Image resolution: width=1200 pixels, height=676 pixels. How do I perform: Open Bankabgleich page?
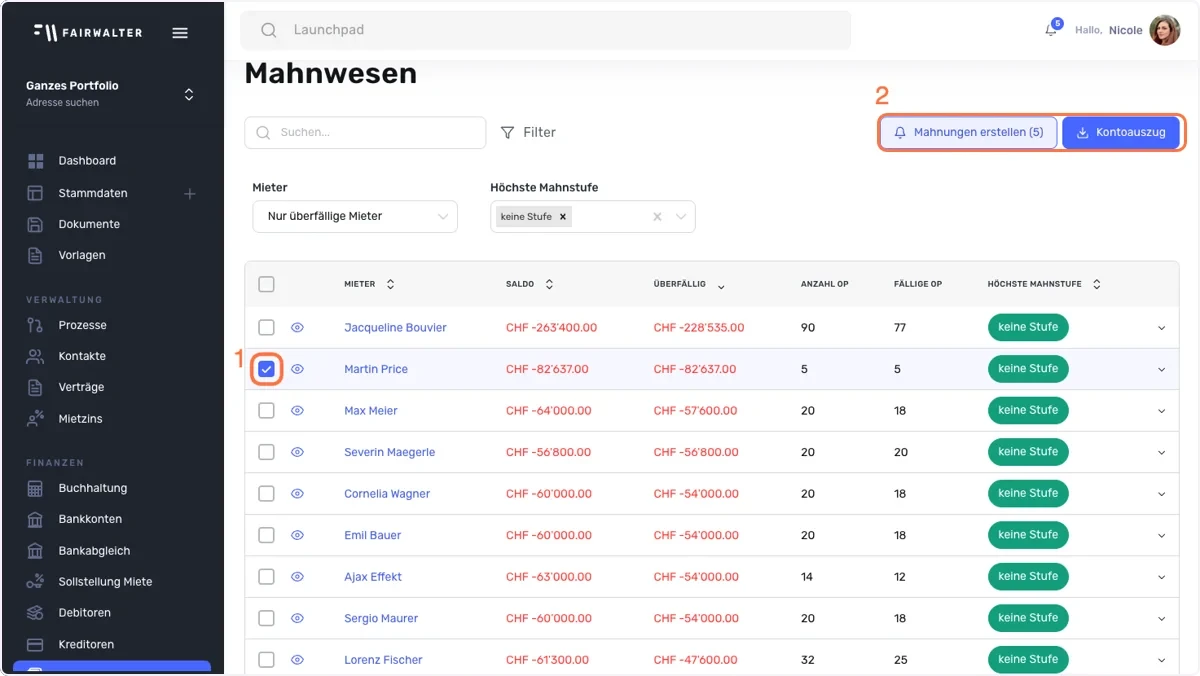point(94,551)
